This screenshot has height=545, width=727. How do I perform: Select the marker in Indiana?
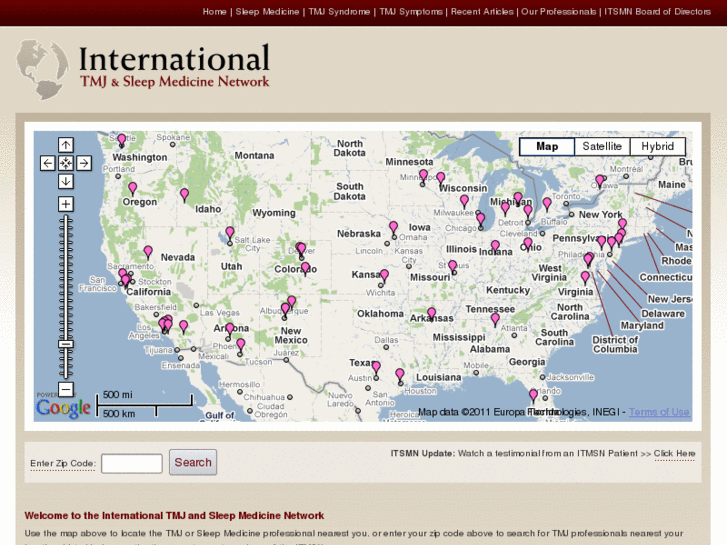[x=495, y=246]
